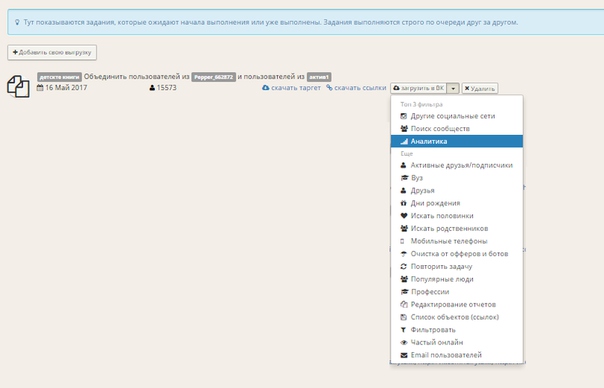Open the Аналитика menu entry
Viewport: 604px width, 388px height.
pos(457,141)
